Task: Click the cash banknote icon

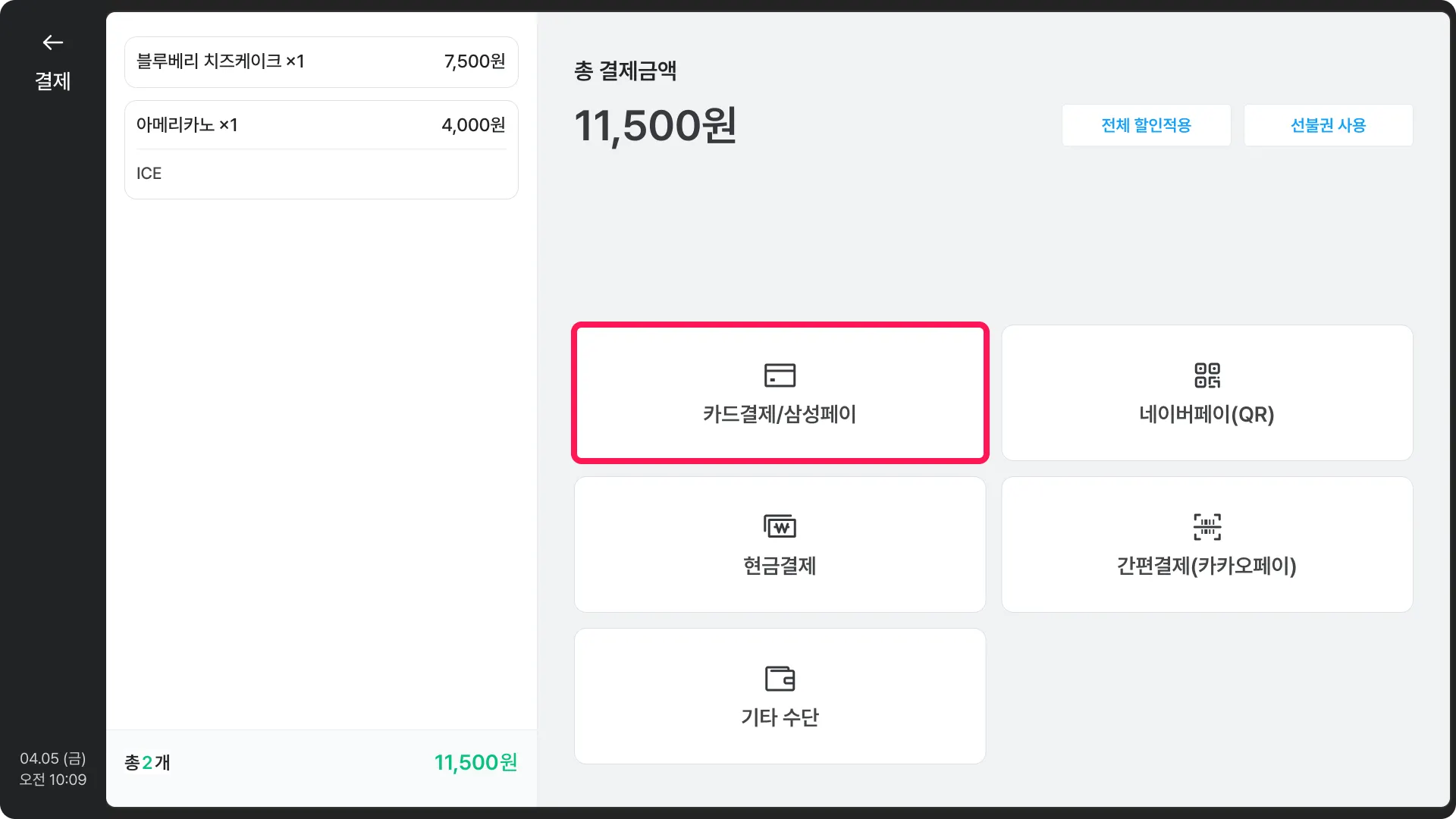Action: (x=780, y=526)
